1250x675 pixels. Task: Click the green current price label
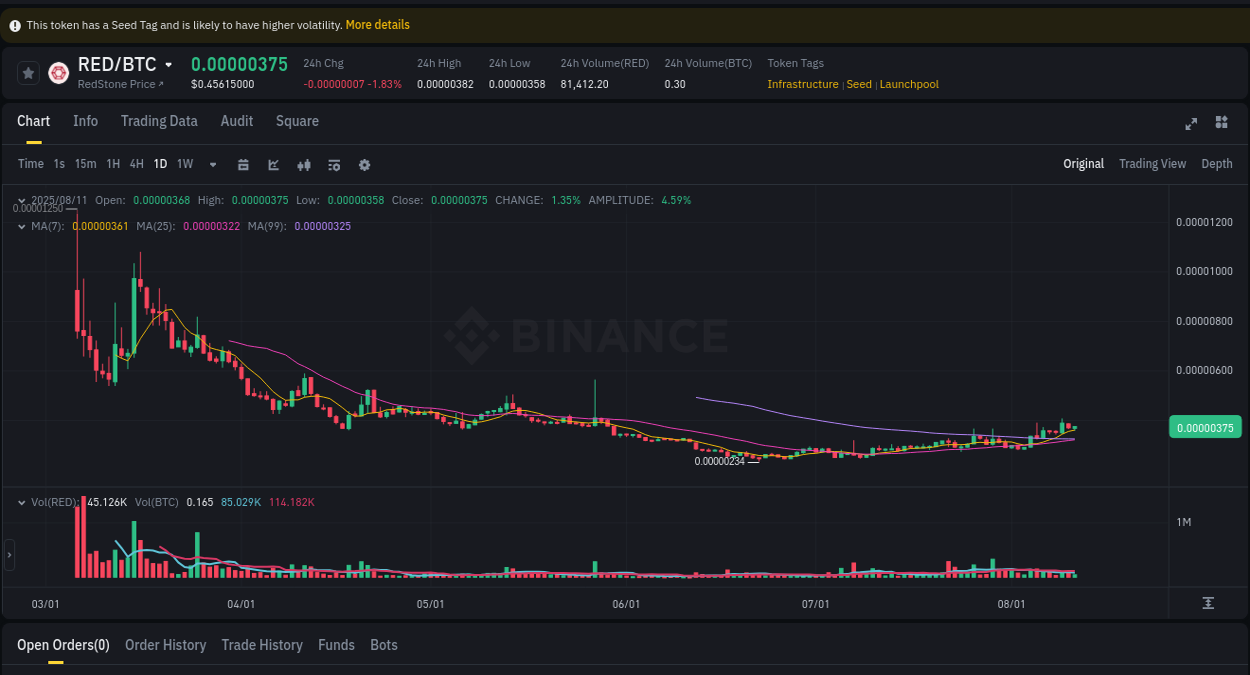click(1205, 427)
